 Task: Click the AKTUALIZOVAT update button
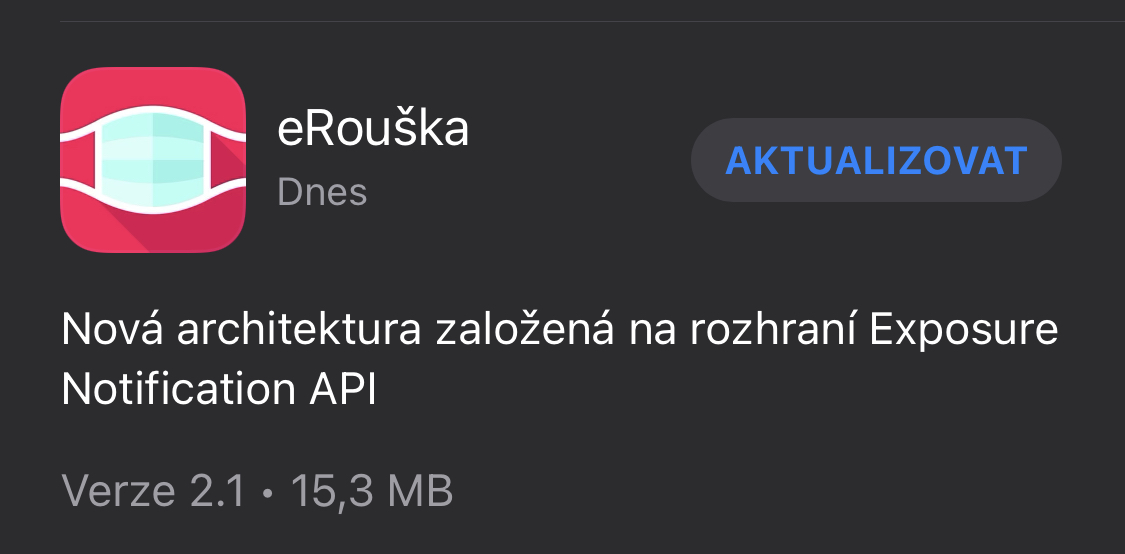pos(876,160)
